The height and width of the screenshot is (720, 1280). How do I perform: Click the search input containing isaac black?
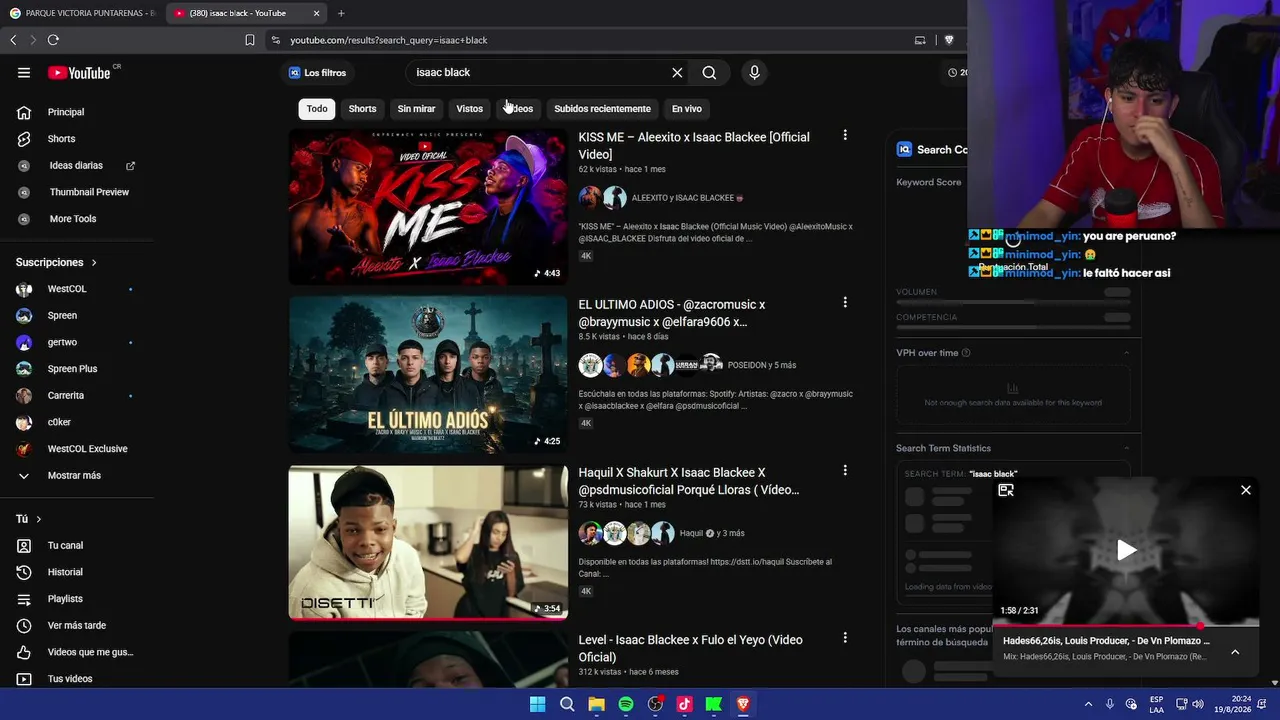click(x=538, y=72)
